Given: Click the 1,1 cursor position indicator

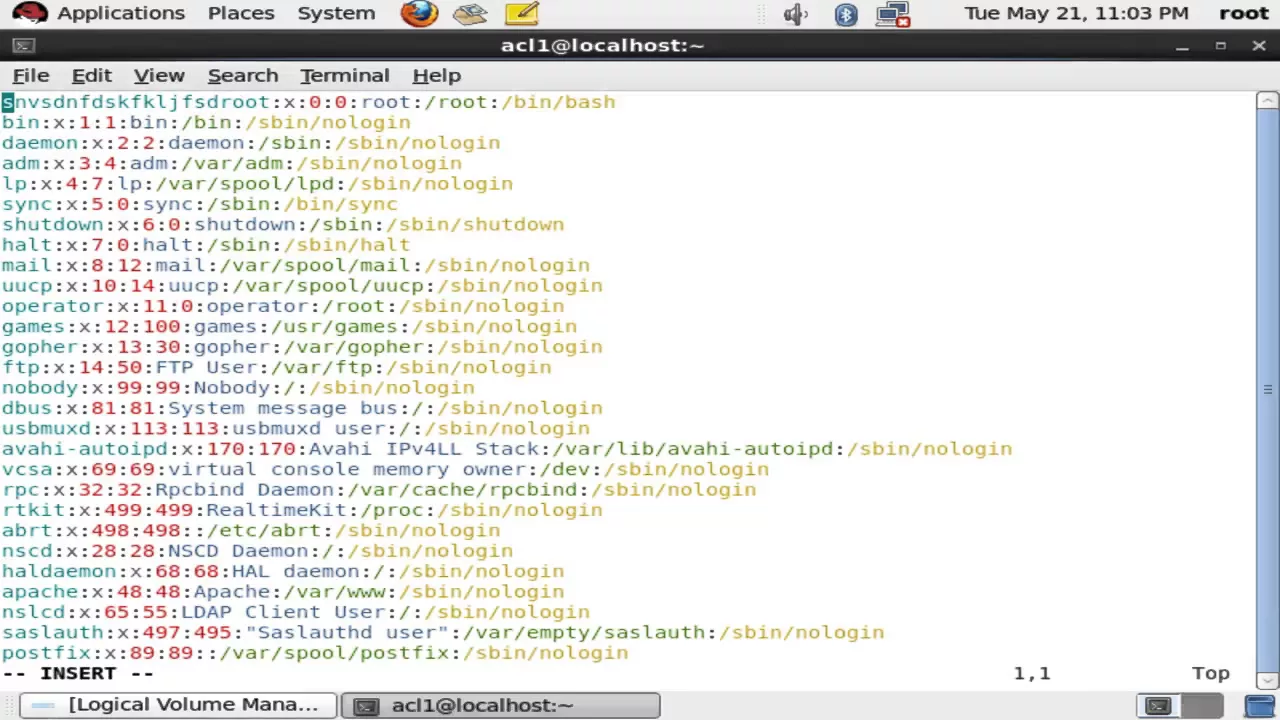Looking at the screenshot, I should pyautogui.click(x=1032, y=673).
